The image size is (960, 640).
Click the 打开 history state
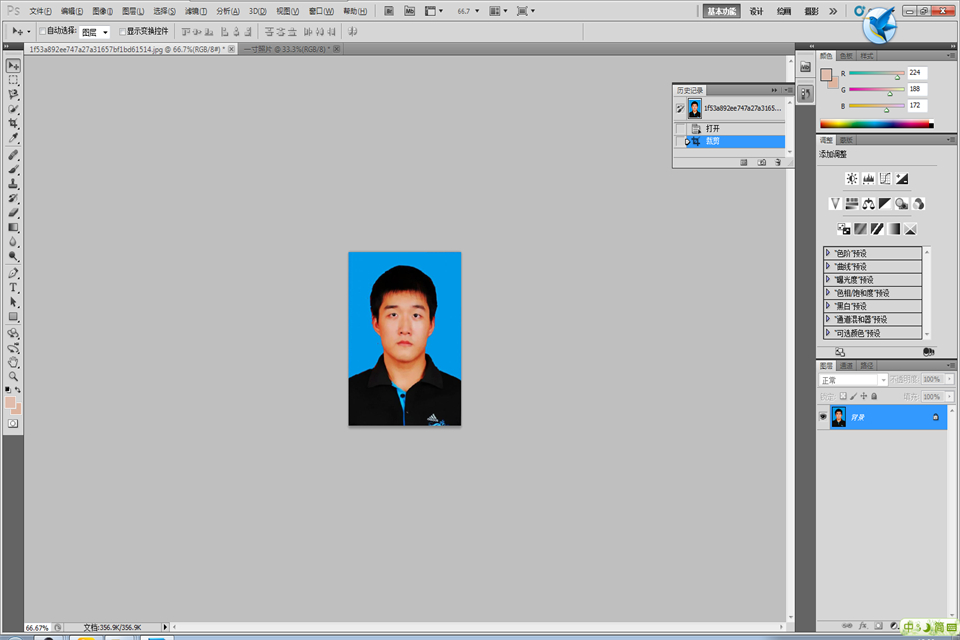coord(713,128)
